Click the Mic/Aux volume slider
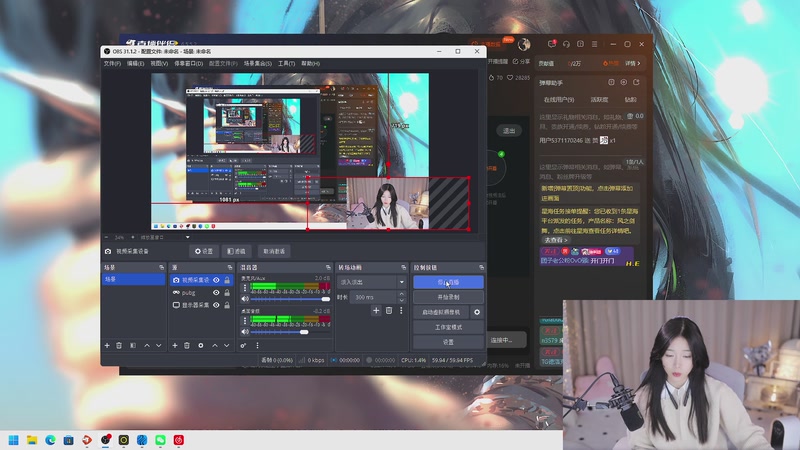The height and width of the screenshot is (450, 800). point(291,299)
